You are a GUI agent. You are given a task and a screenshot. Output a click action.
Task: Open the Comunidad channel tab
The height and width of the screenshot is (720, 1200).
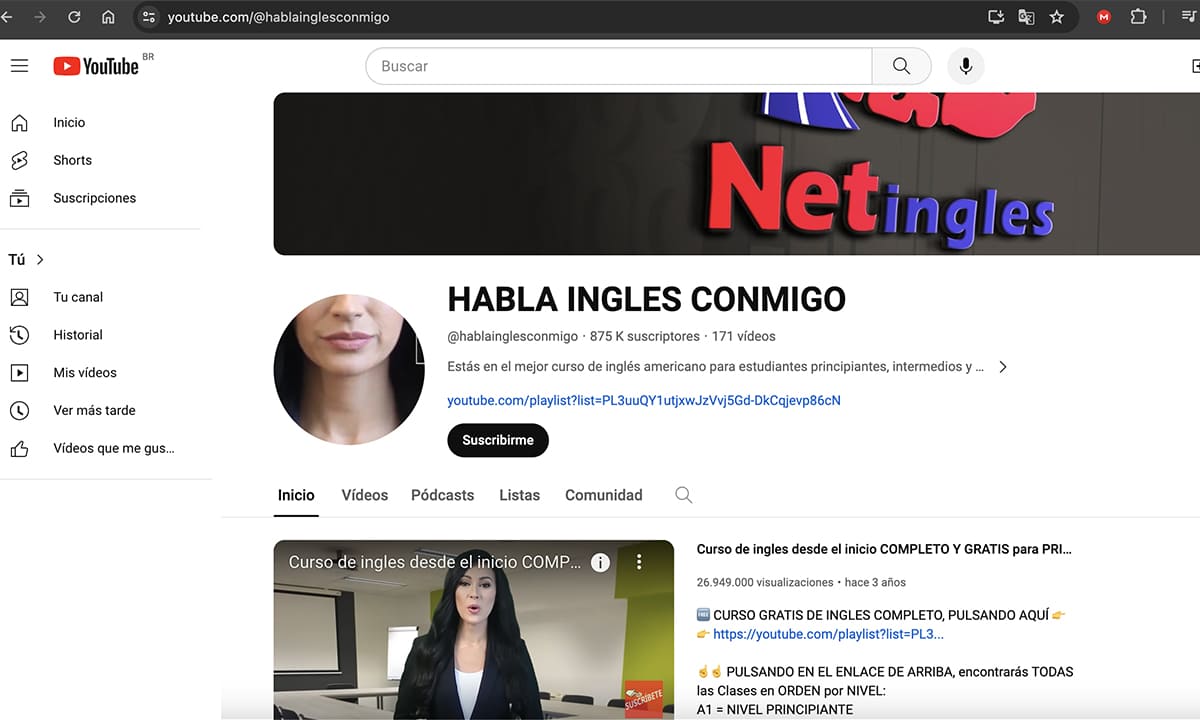[x=604, y=495]
